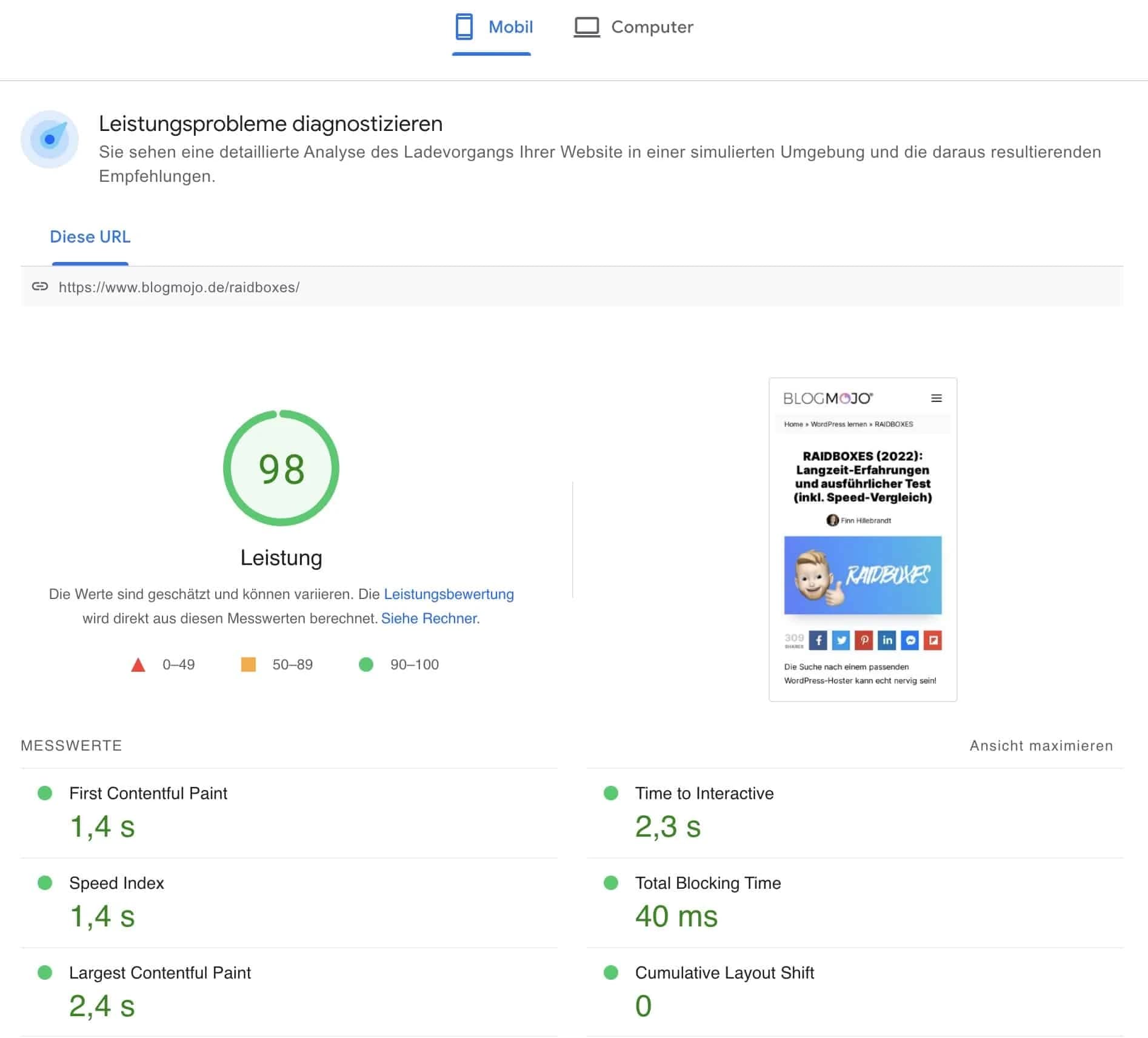The image size is (1148, 1038).
Task: Click the Messenger share icon in preview
Action: (x=910, y=640)
